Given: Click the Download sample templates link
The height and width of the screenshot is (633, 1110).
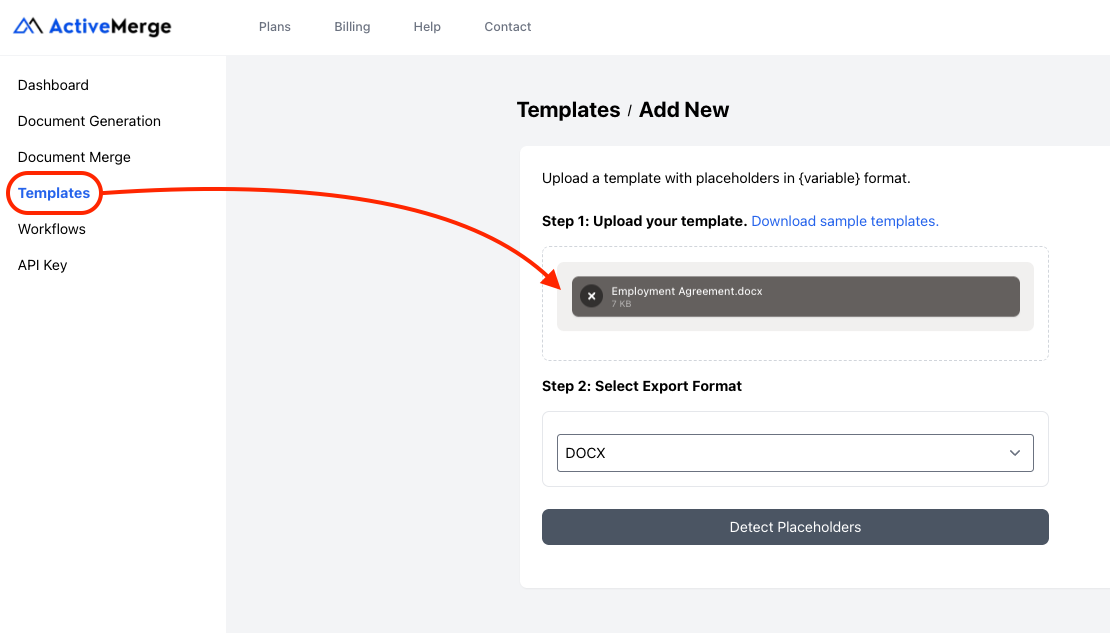Looking at the screenshot, I should [x=844, y=221].
